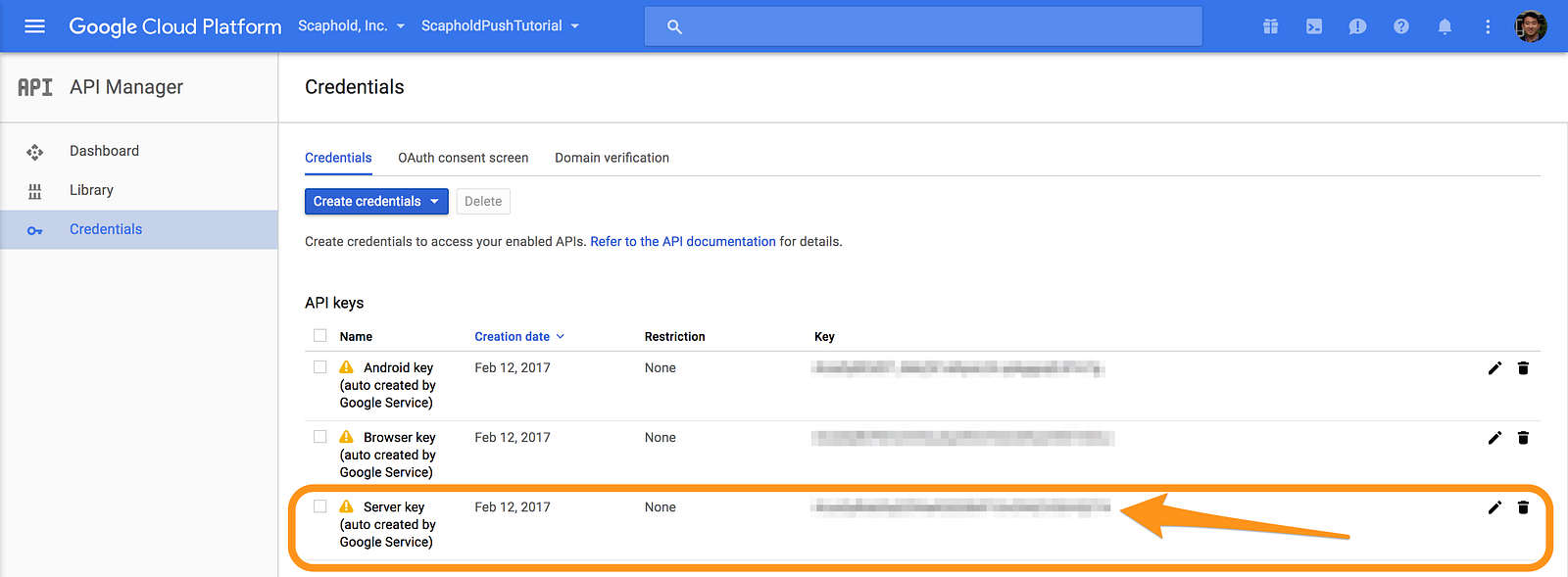
Task: Activate the Cloud Shell terminal icon
Action: coord(1314,26)
